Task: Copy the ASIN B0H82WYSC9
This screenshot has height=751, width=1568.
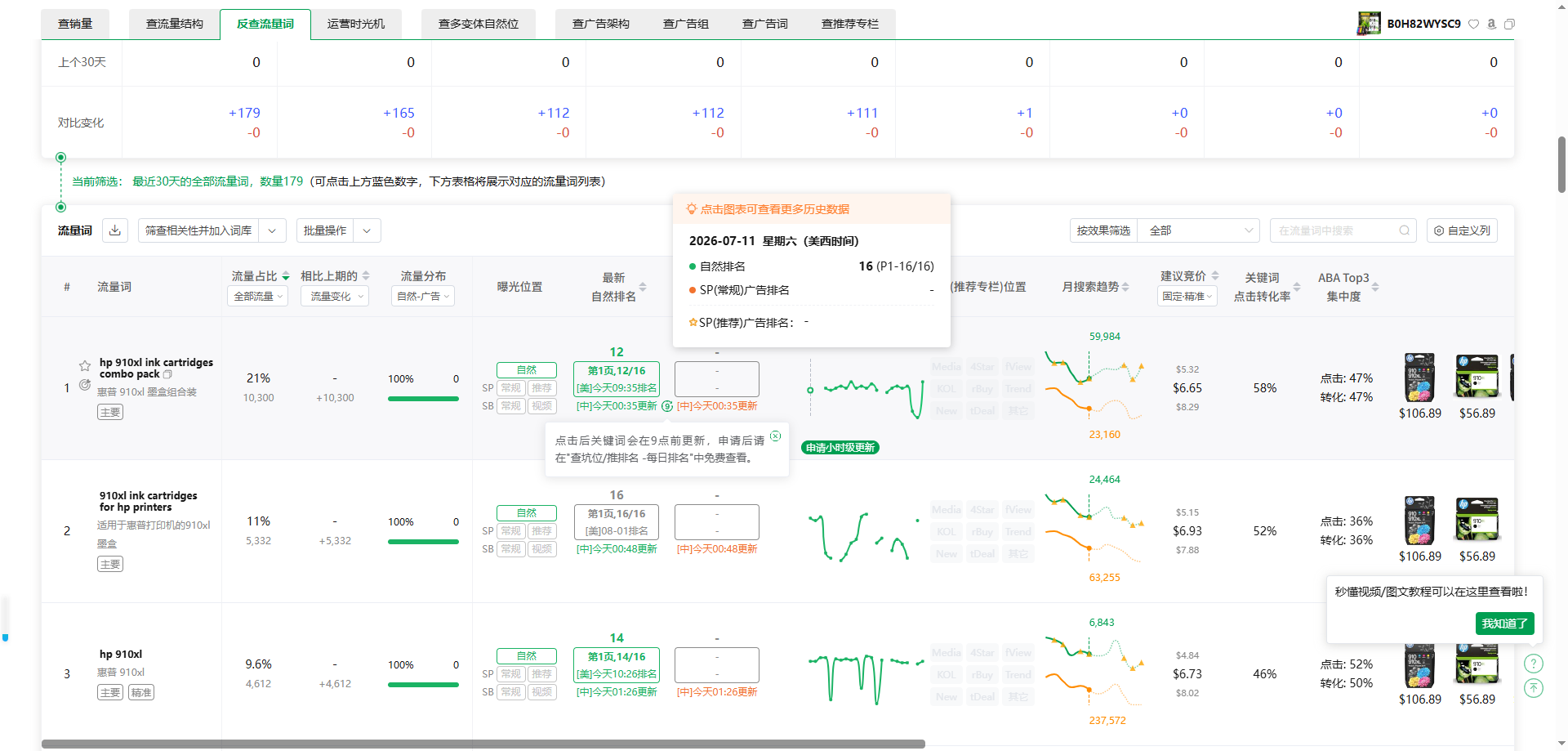Action: (x=1509, y=24)
